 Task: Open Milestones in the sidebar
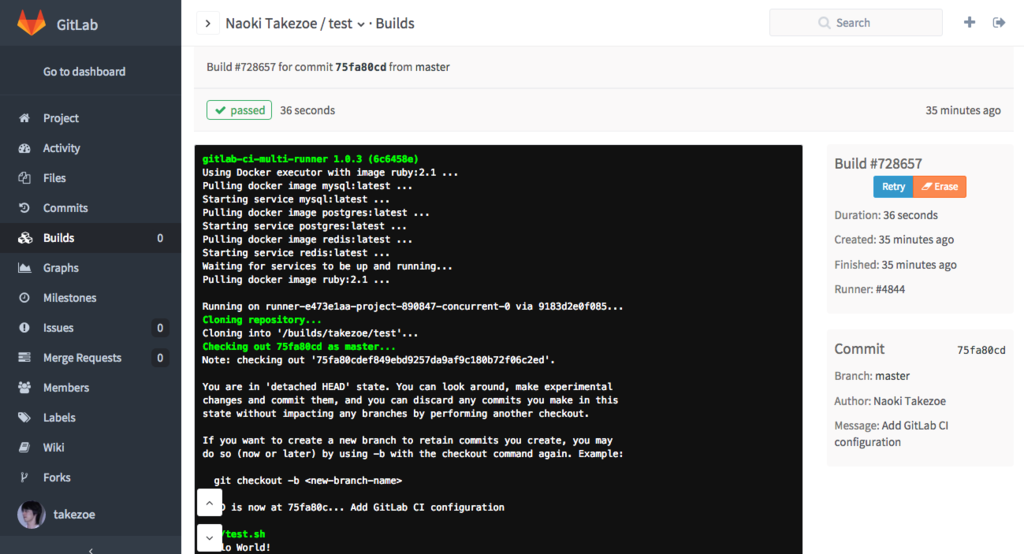click(91, 298)
